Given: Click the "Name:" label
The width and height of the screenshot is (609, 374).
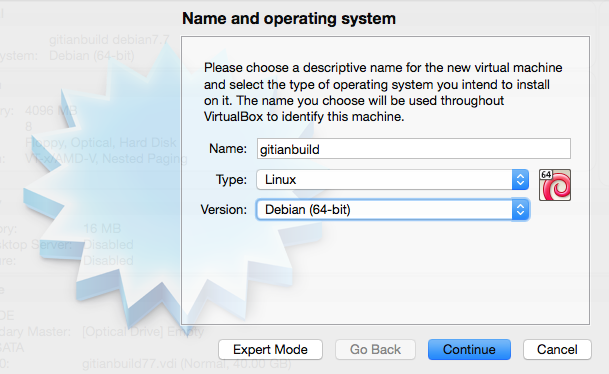Looking at the screenshot, I should (228, 148).
